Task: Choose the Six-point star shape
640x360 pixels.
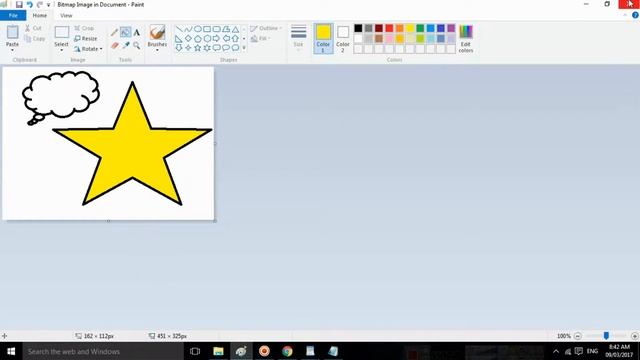Action: point(207,48)
